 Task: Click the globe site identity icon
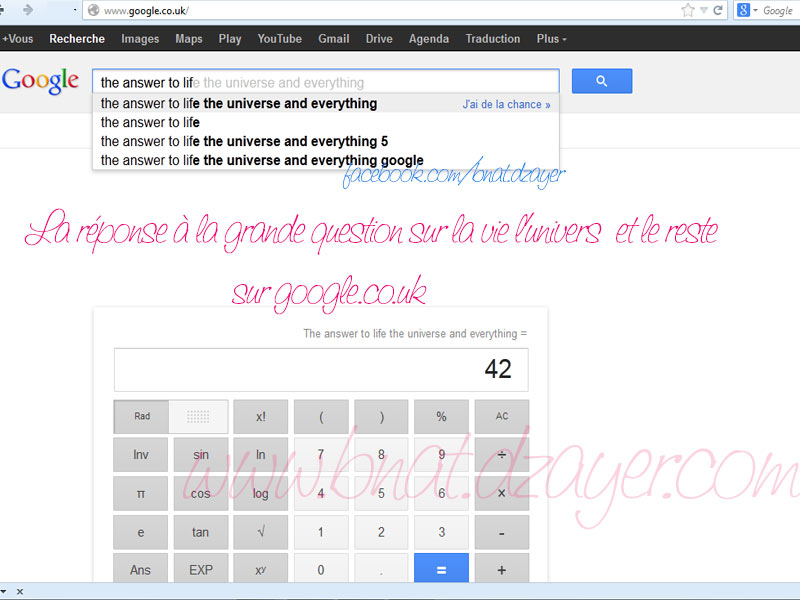pyautogui.click(x=93, y=10)
